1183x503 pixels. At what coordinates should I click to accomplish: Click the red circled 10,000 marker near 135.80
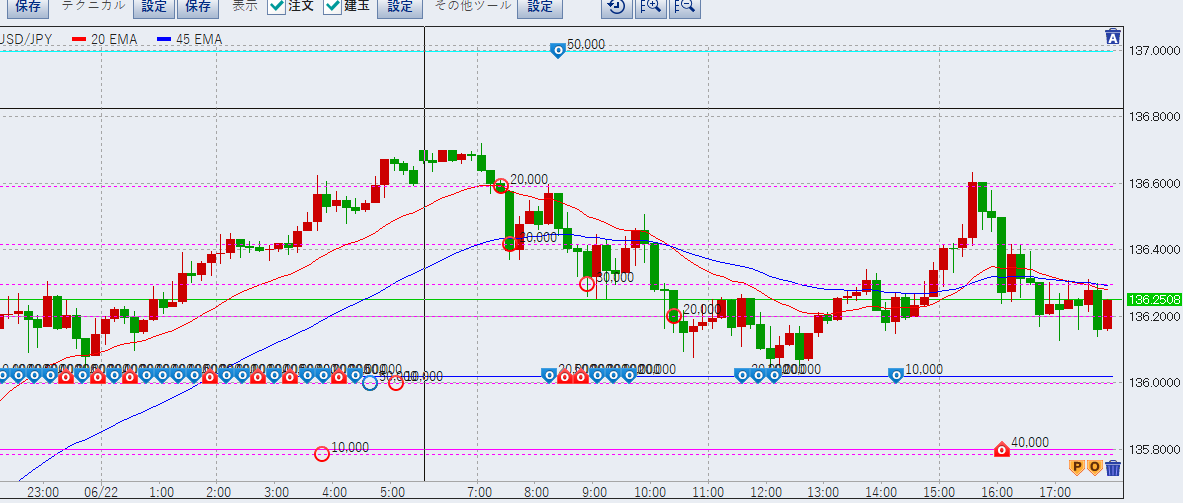point(322,453)
